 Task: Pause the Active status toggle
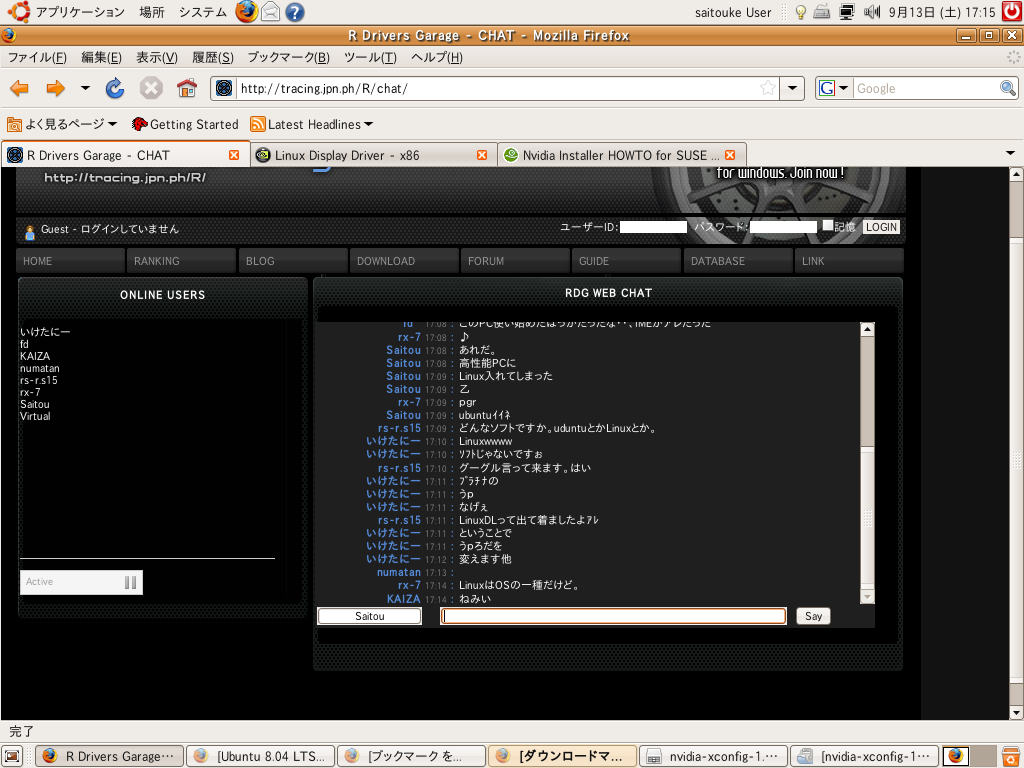click(130, 582)
